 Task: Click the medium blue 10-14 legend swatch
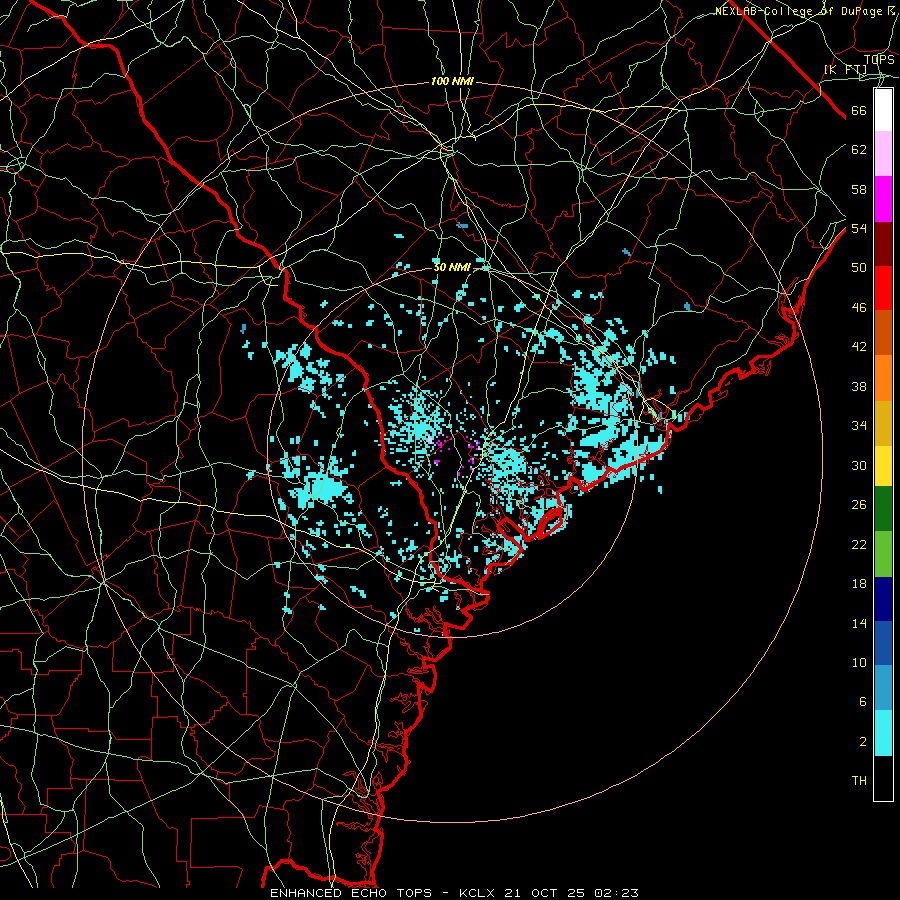tap(883, 643)
